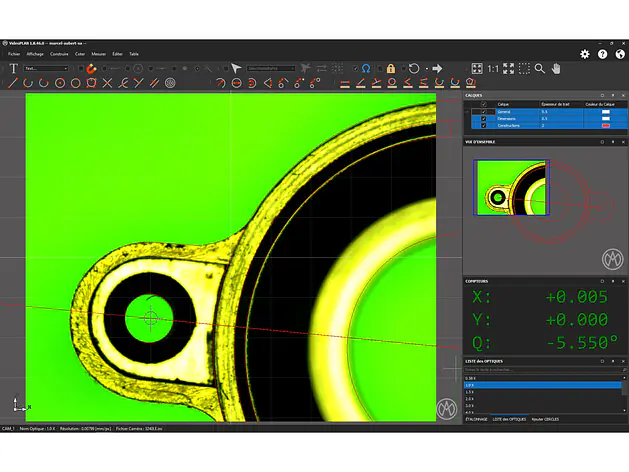The width and height of the screenshot is (629, 472).
Task: Click the magnifier zoom icon
Action: tap(540, 68)
